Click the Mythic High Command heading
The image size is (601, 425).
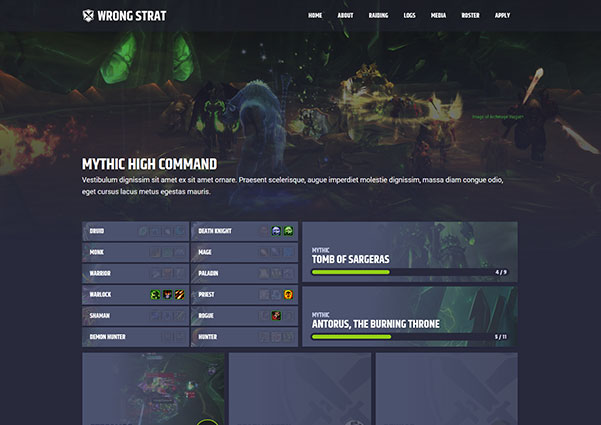pyautogui.click(x=149, y=164)
